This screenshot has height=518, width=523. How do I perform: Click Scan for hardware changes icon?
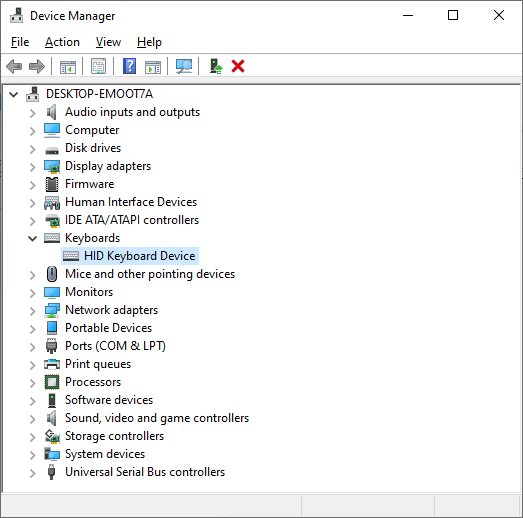[184, 66]
